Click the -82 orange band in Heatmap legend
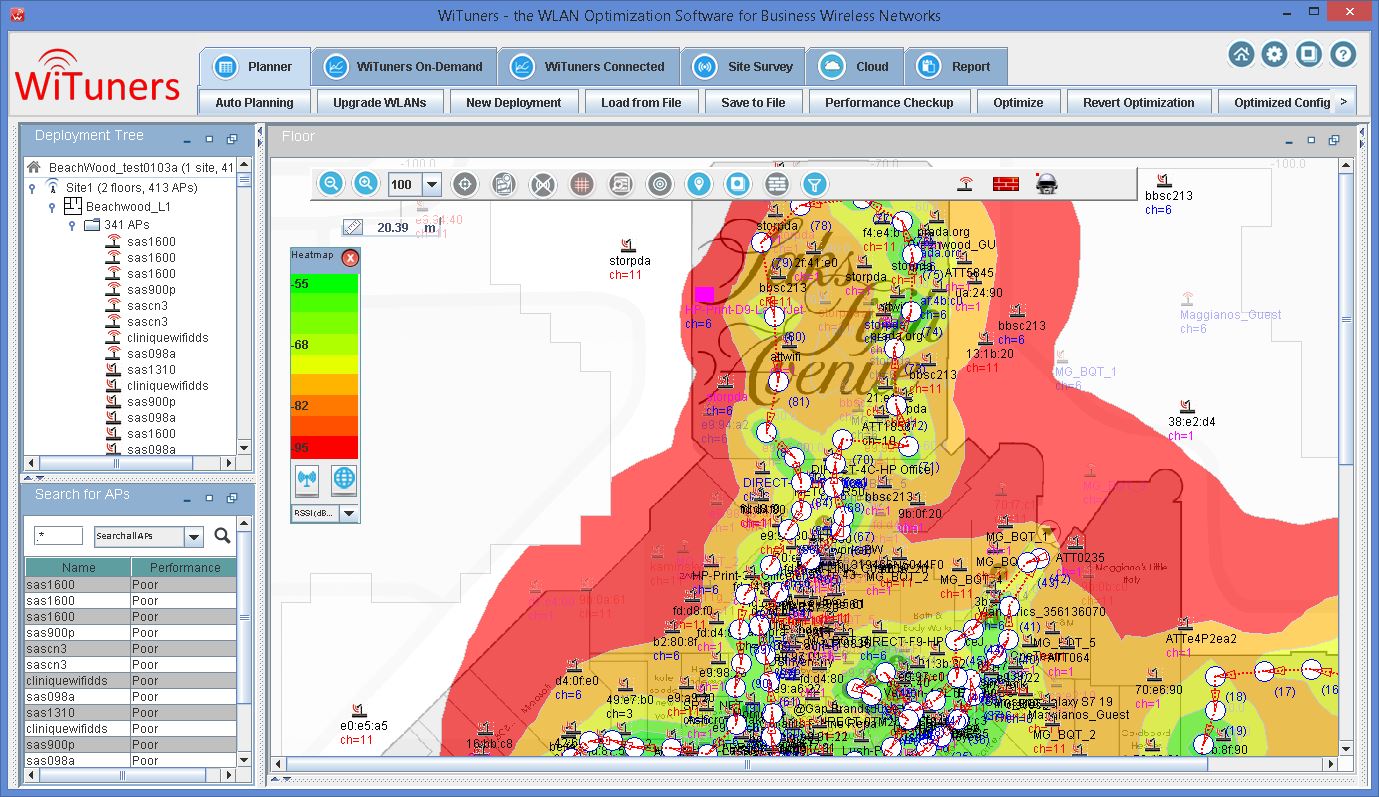1379x797 pixels. point(324,405)
